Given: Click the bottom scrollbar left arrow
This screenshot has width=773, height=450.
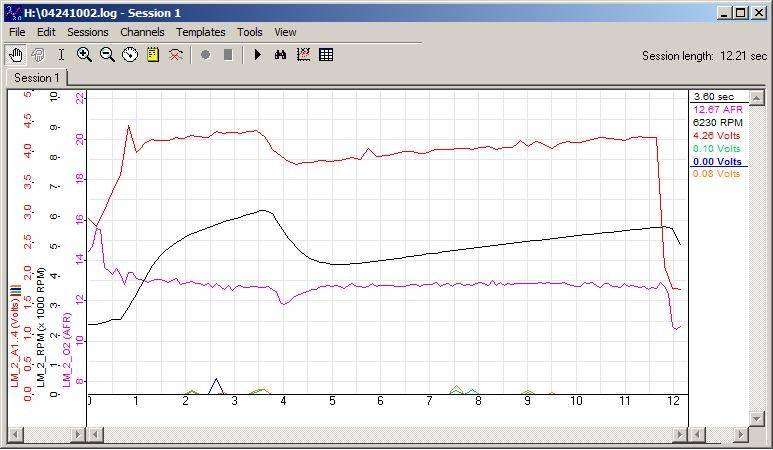Looking at the screenshot, I should tap(16, 435).
